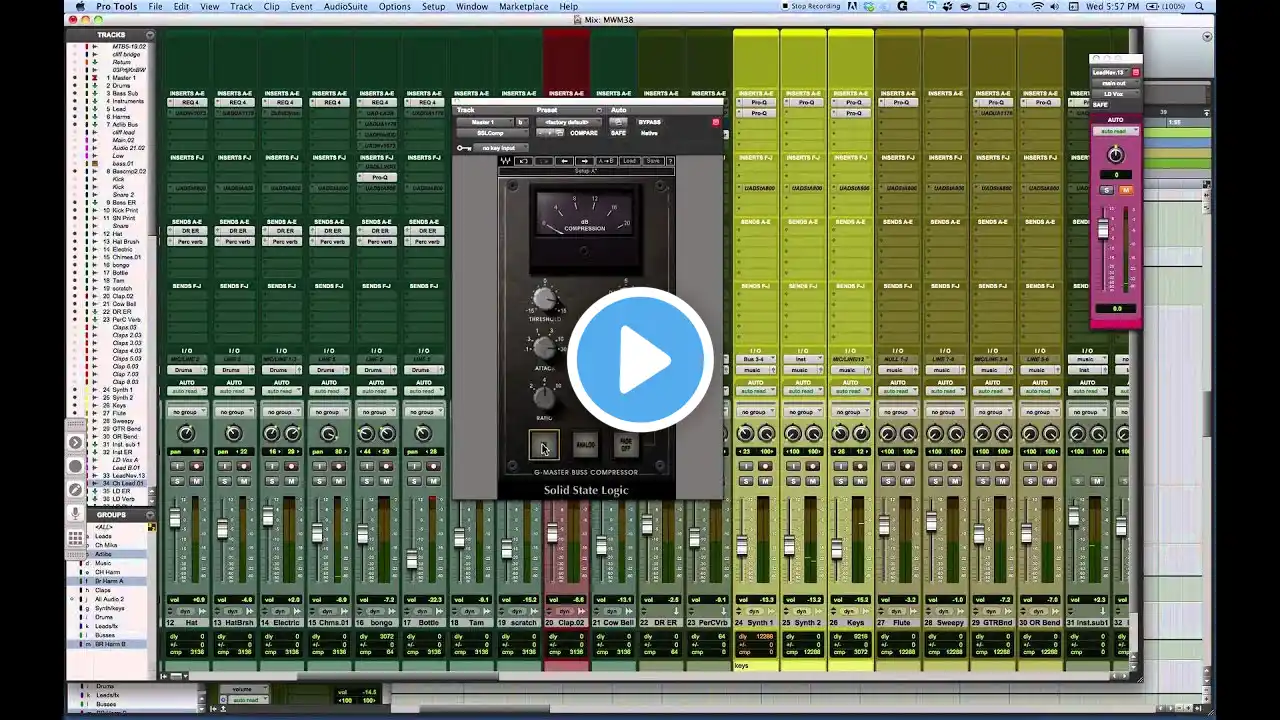Open the main out selector in floating window
Screen dimensions: 1280x720
click(x=1114, y=83)
